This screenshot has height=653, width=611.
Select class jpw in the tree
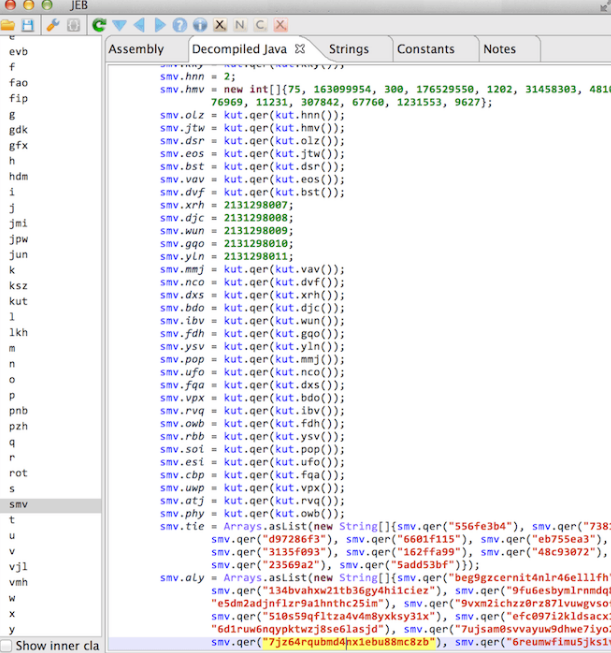[x=19, y=239]
